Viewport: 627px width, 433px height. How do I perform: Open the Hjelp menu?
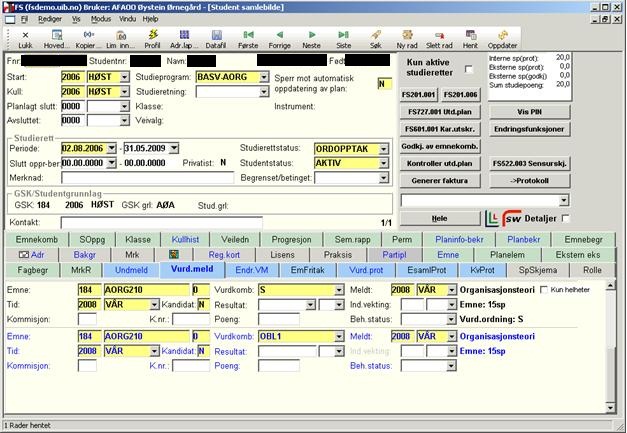point(150,19)
